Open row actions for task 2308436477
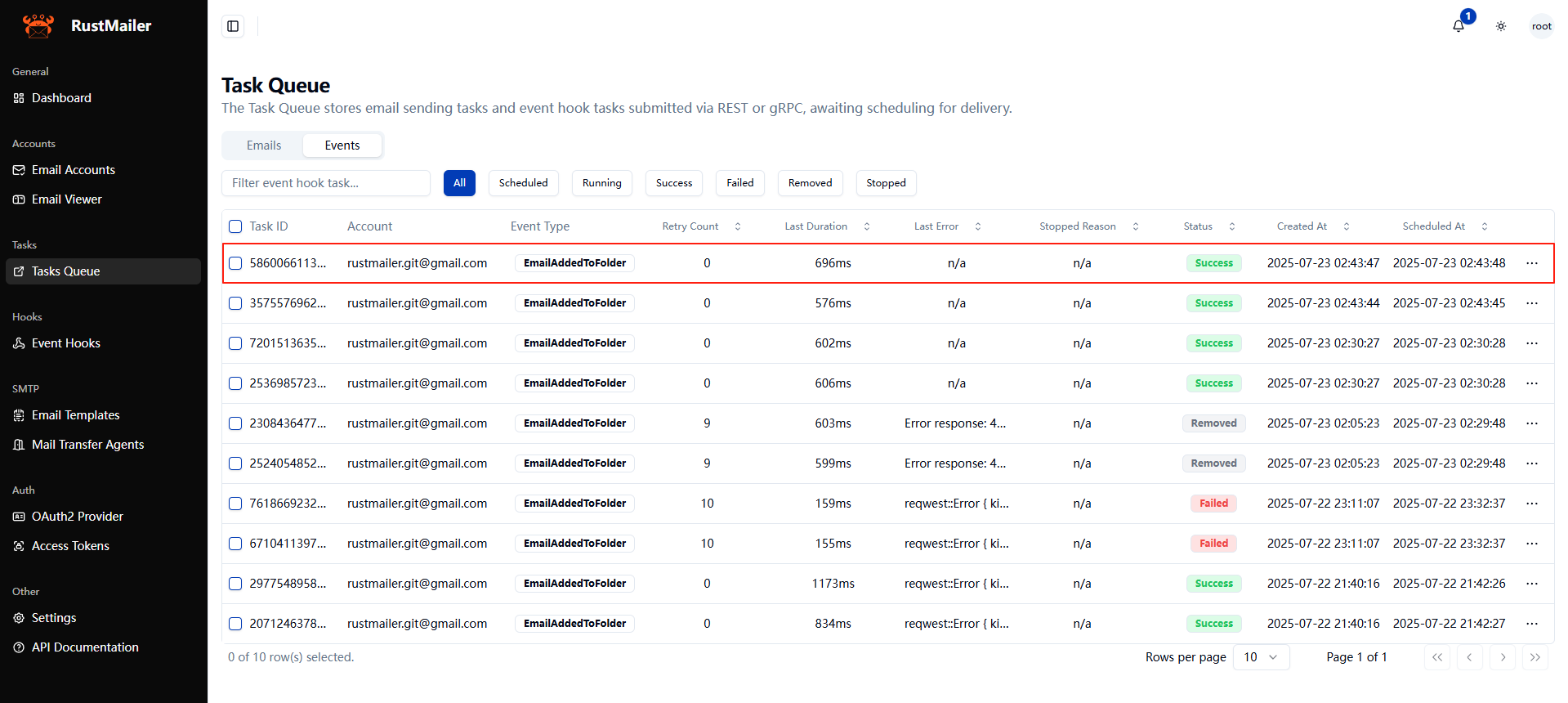 1532,423
